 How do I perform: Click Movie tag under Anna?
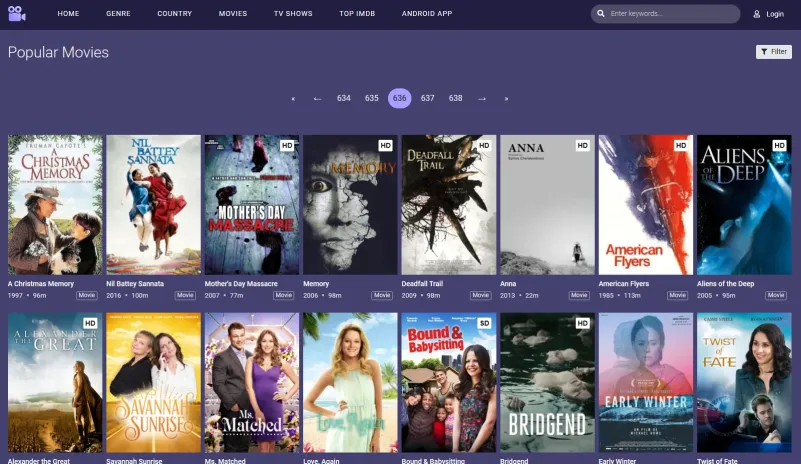(579, 295)
